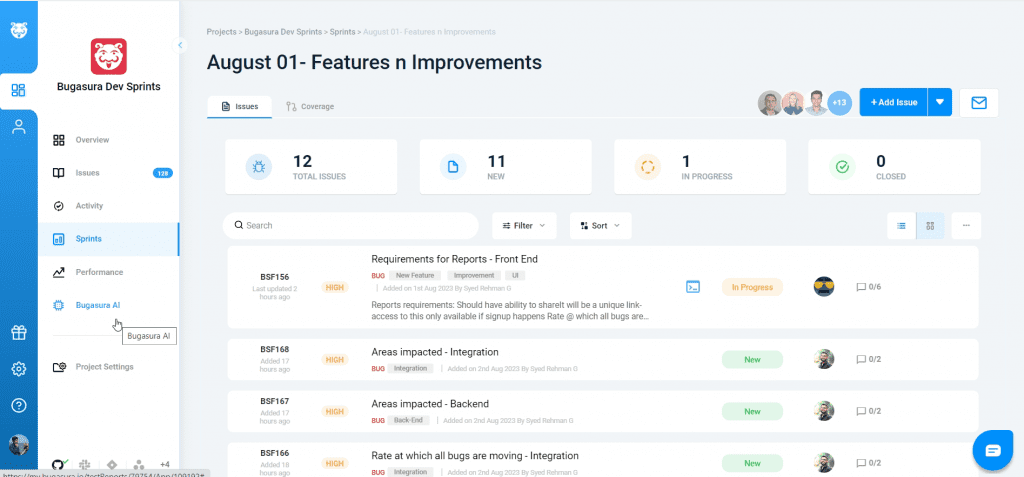Click the 128 issues count badge
The image size is (1024, 477).
point(163,173)
